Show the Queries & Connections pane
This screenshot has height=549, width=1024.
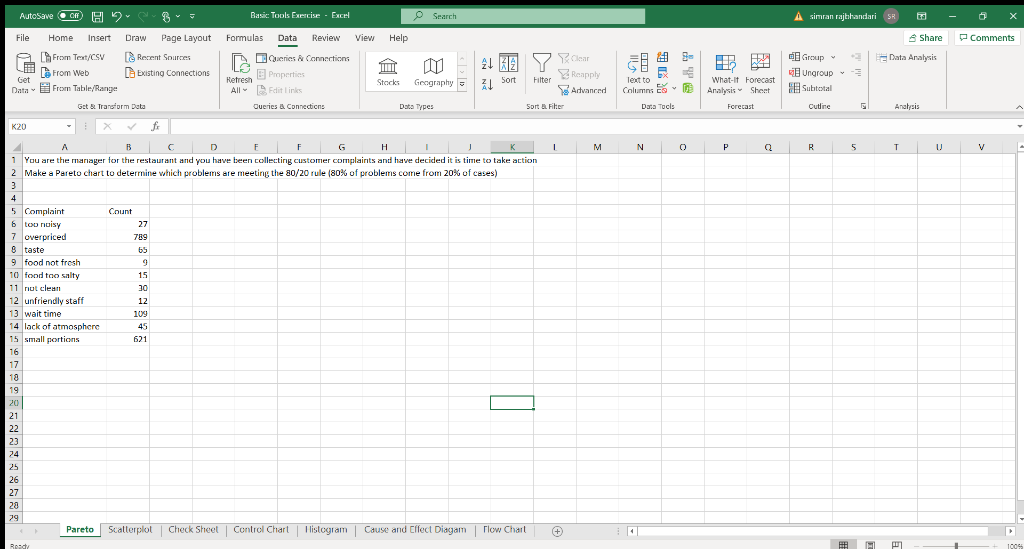pyautogui.click(x=302, y=58)
